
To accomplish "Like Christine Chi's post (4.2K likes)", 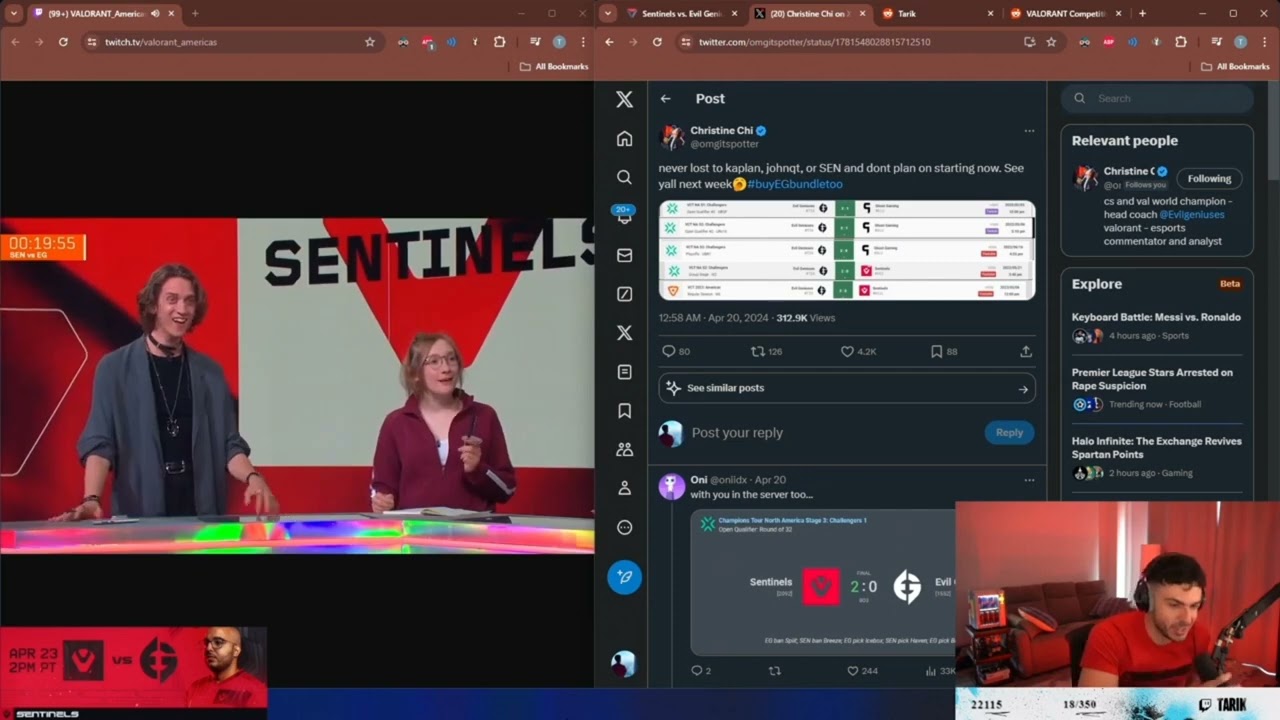I will 846,352.
